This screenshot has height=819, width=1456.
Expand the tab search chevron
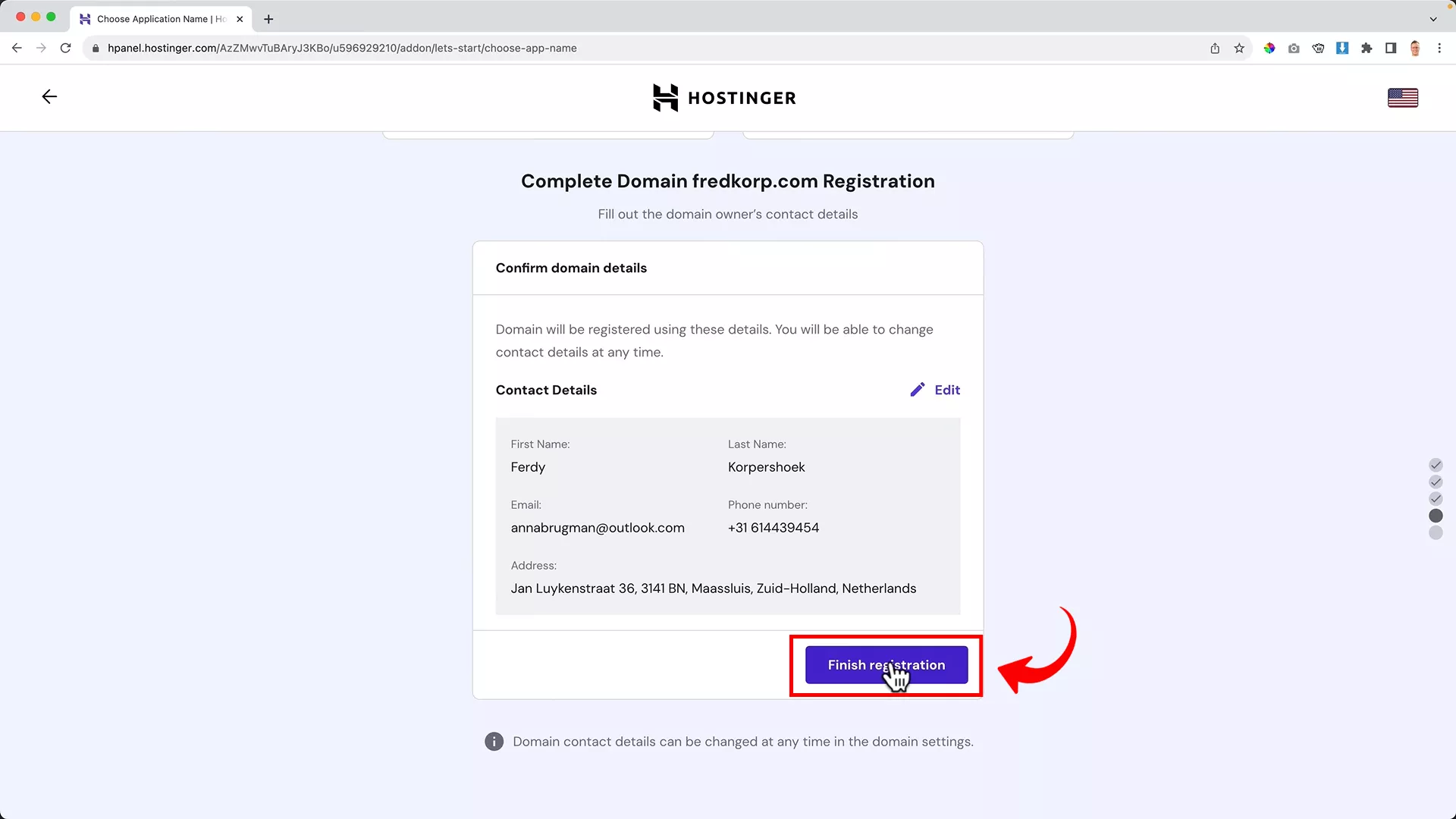click(1433, 19)
